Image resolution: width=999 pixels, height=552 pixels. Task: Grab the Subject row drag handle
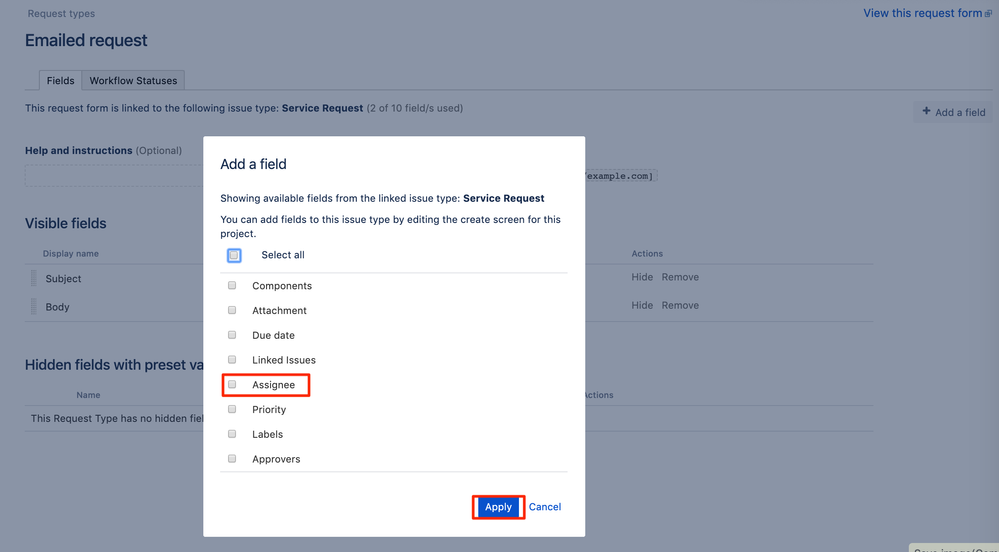point(34,279)
